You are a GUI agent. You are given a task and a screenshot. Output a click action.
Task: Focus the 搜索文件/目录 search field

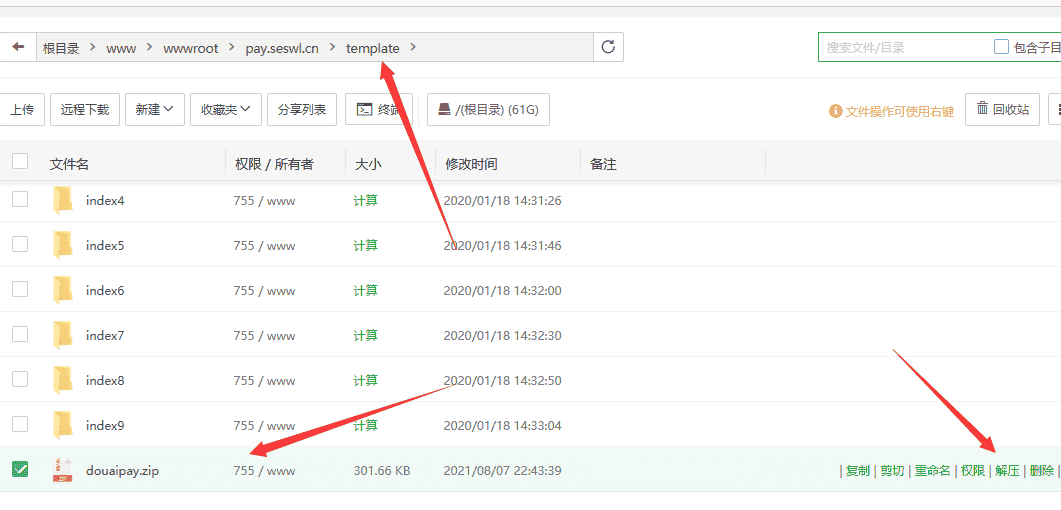(x=903, y=47)
